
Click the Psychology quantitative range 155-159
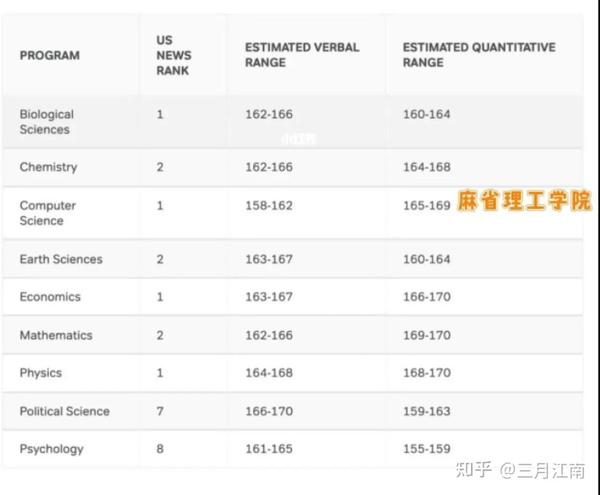click(x=426, y=449)
